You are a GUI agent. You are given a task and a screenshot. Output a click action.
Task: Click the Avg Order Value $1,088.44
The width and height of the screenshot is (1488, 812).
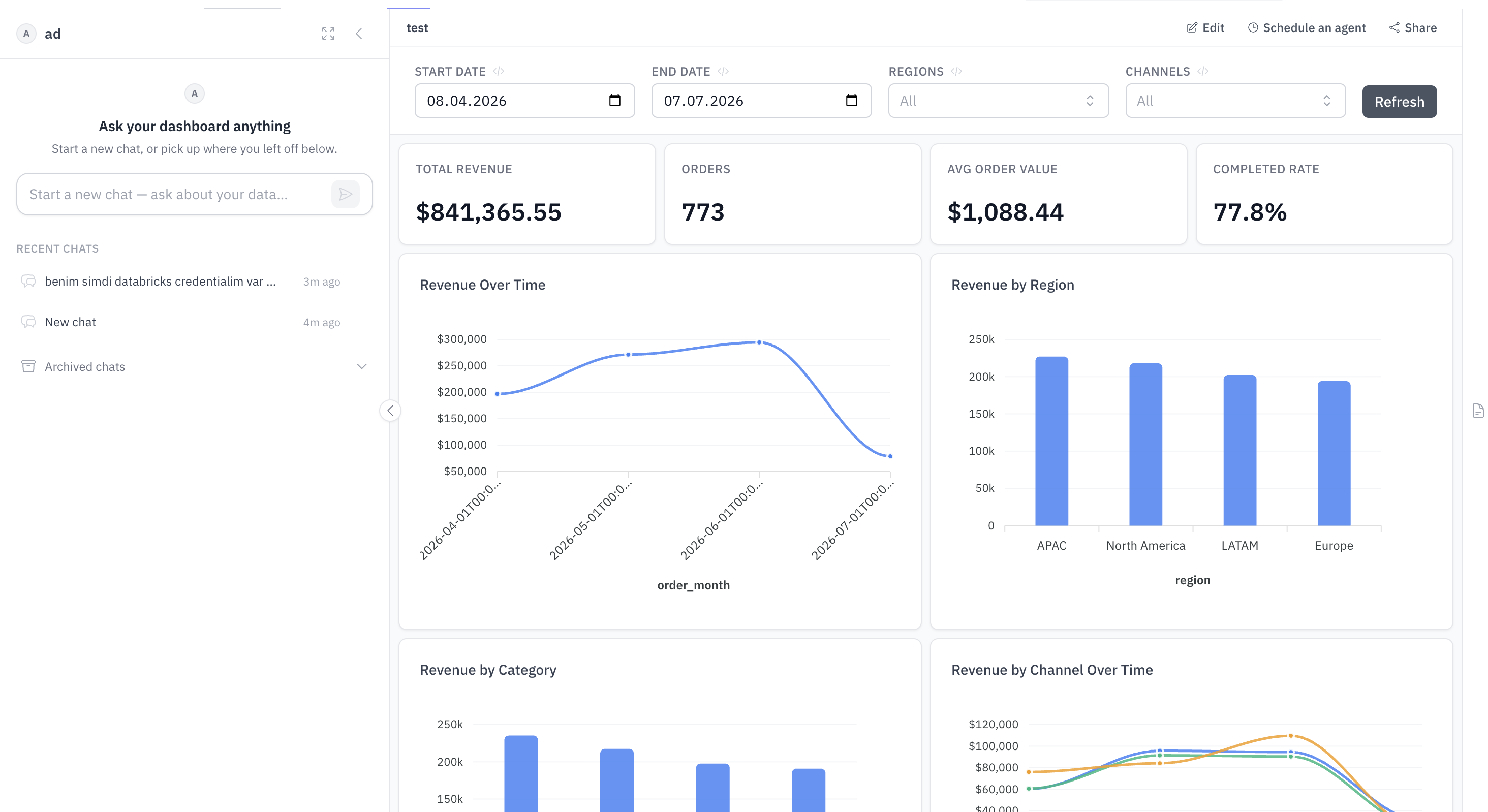[x=1005, y=212]
